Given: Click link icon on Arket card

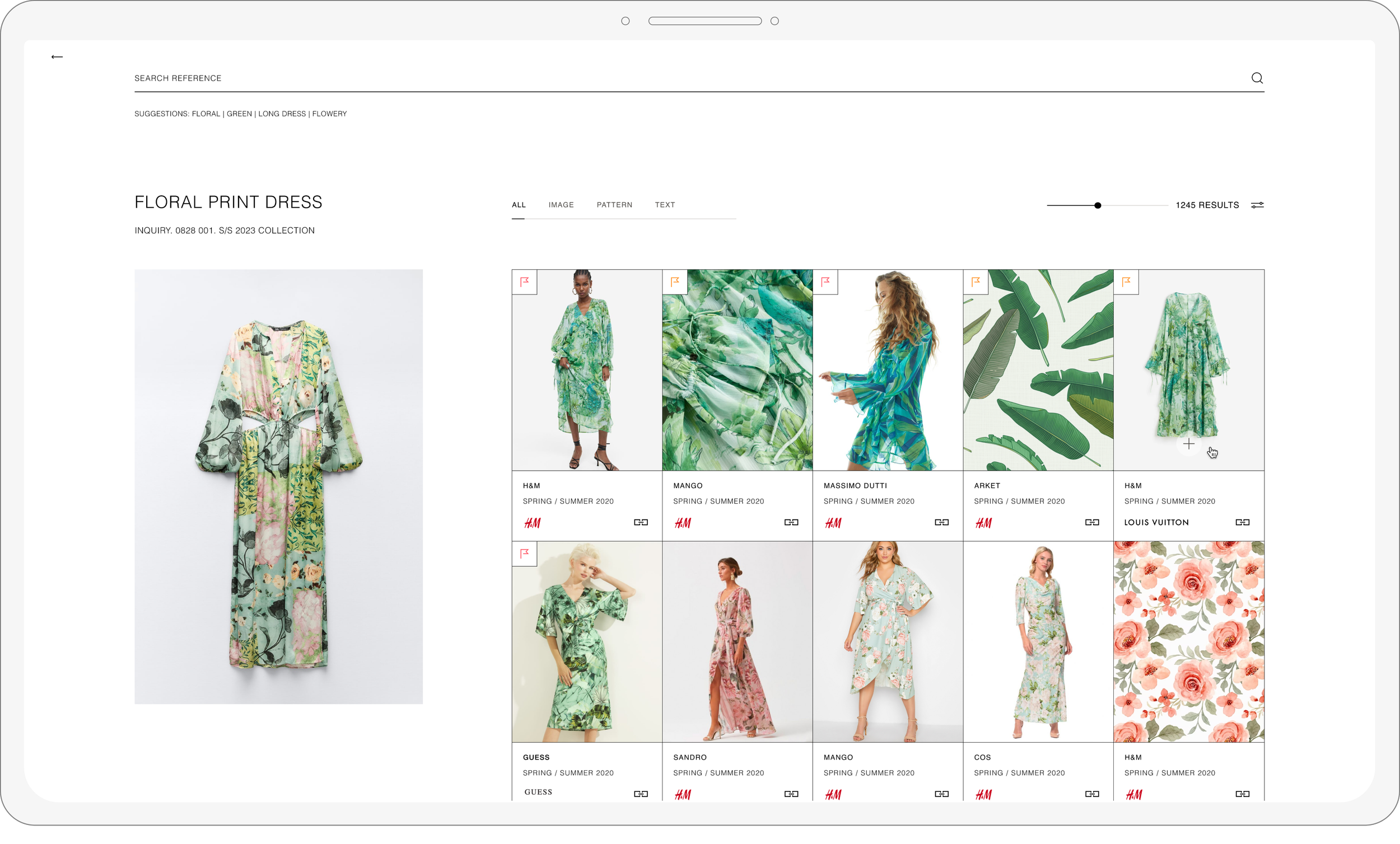Looking at the screenshot, I should click(x=1091, y=522).
